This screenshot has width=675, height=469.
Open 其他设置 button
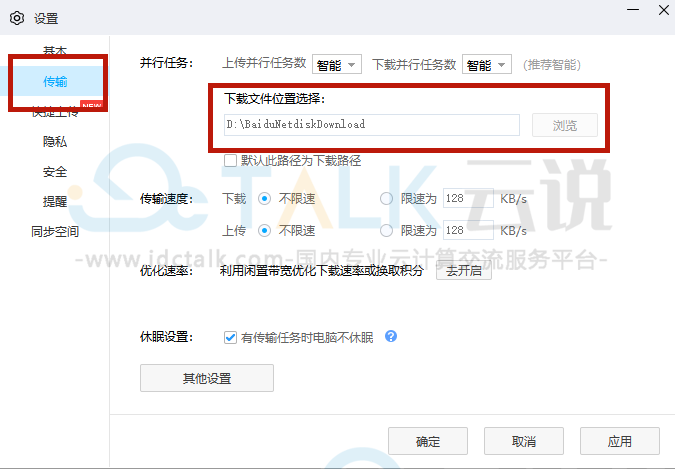tap(207, 378)
